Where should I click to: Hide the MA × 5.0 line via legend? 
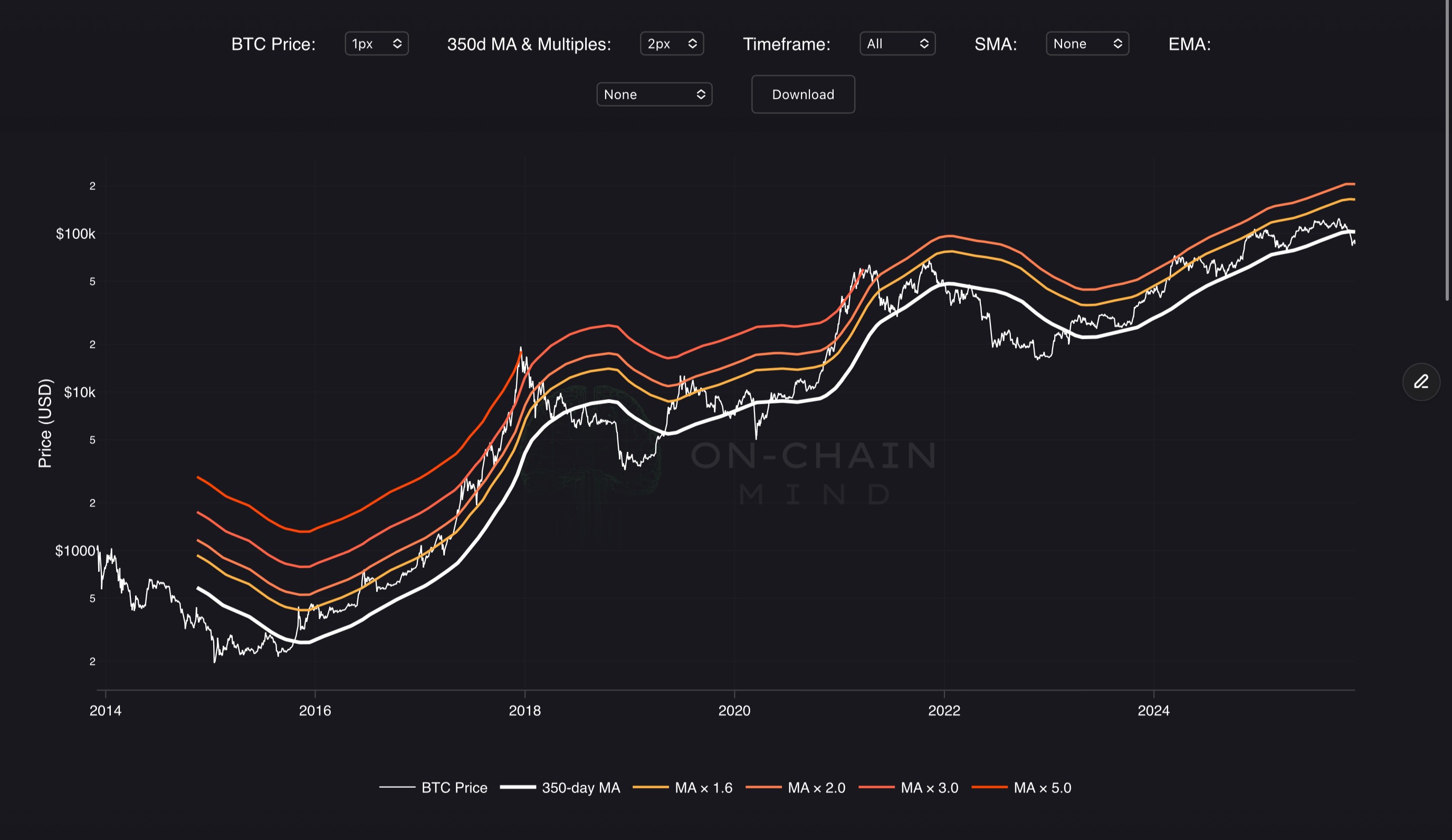click(x=1042, y=788)
